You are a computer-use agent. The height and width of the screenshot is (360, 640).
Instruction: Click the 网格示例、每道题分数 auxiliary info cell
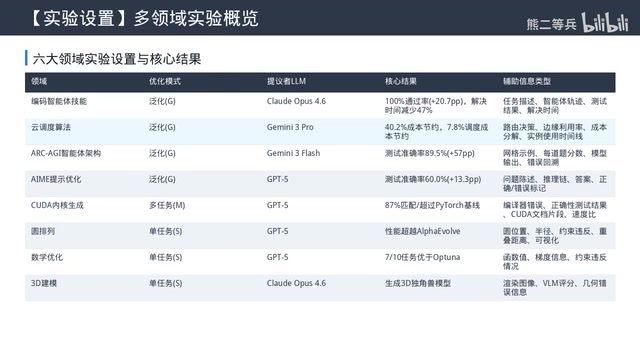click(x=555, y=158)
